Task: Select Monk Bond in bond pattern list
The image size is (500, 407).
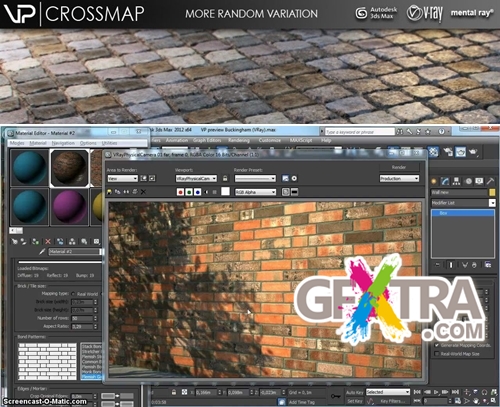Action: (x=91, y=371)
